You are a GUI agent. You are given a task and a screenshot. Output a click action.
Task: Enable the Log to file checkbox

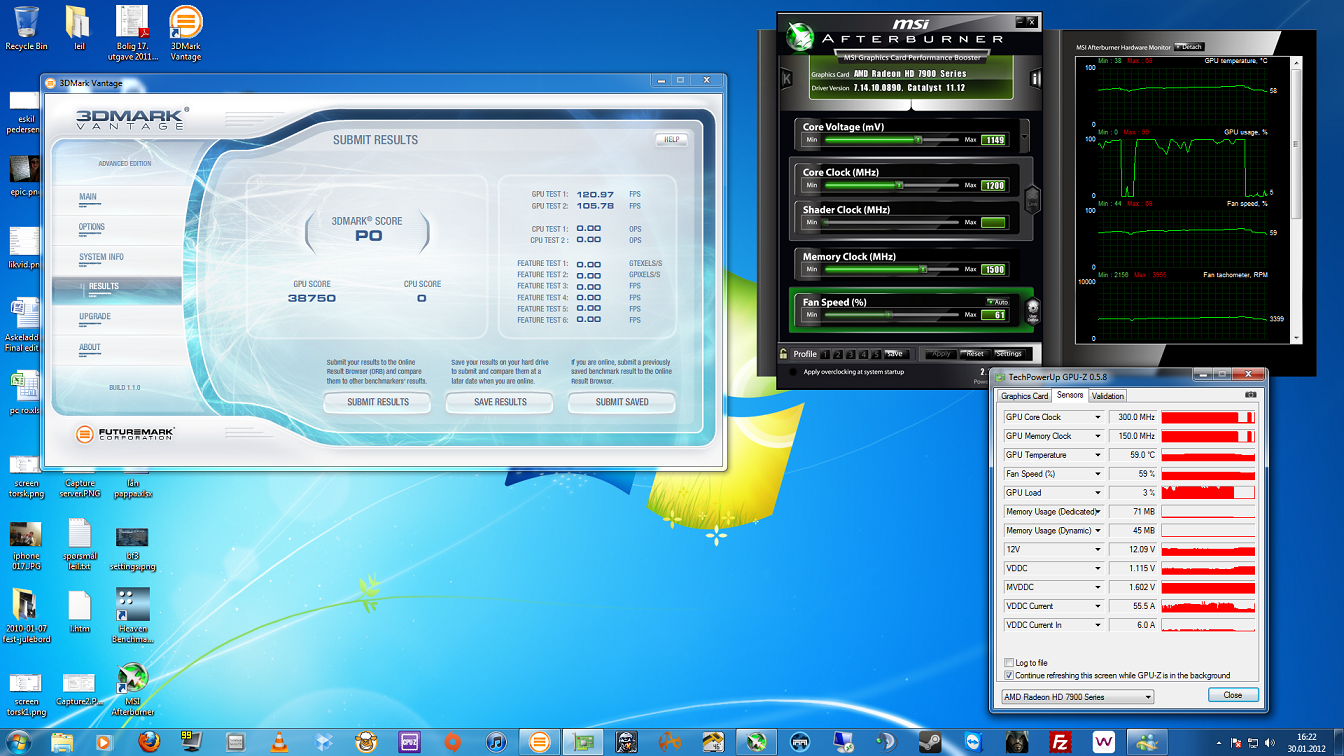tap(1008, 663)
